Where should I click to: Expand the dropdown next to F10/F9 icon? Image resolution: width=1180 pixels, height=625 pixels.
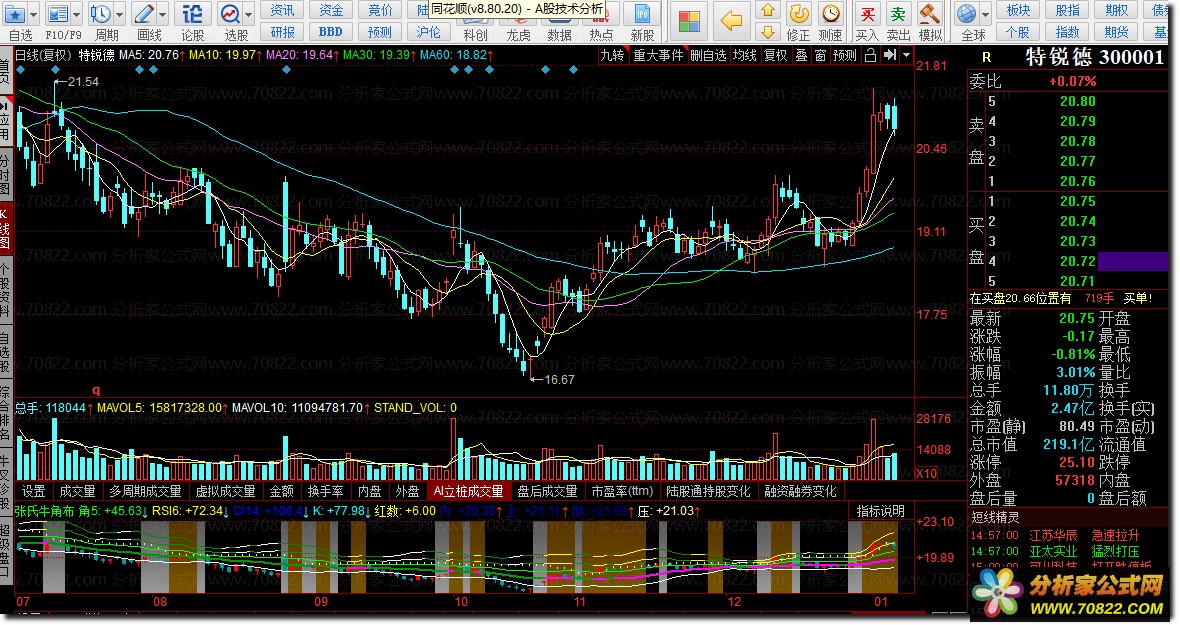tap(76, 15)
